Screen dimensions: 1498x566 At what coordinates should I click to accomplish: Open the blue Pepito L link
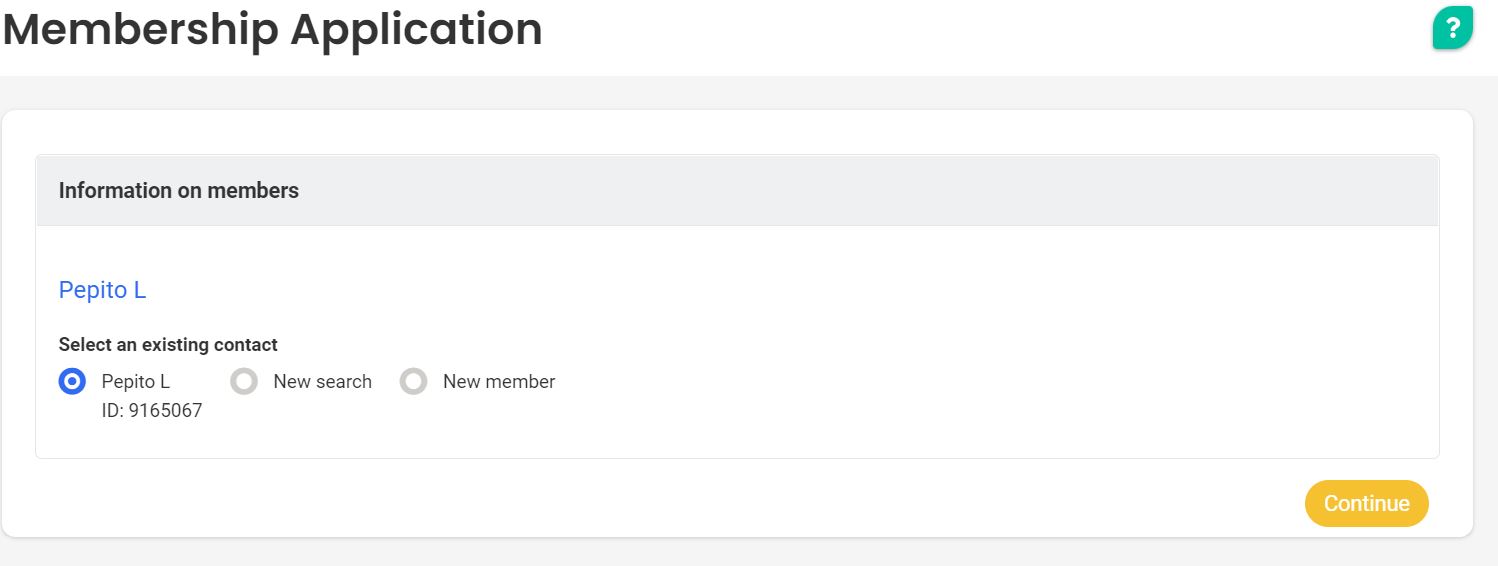click(x=103, y=290)
